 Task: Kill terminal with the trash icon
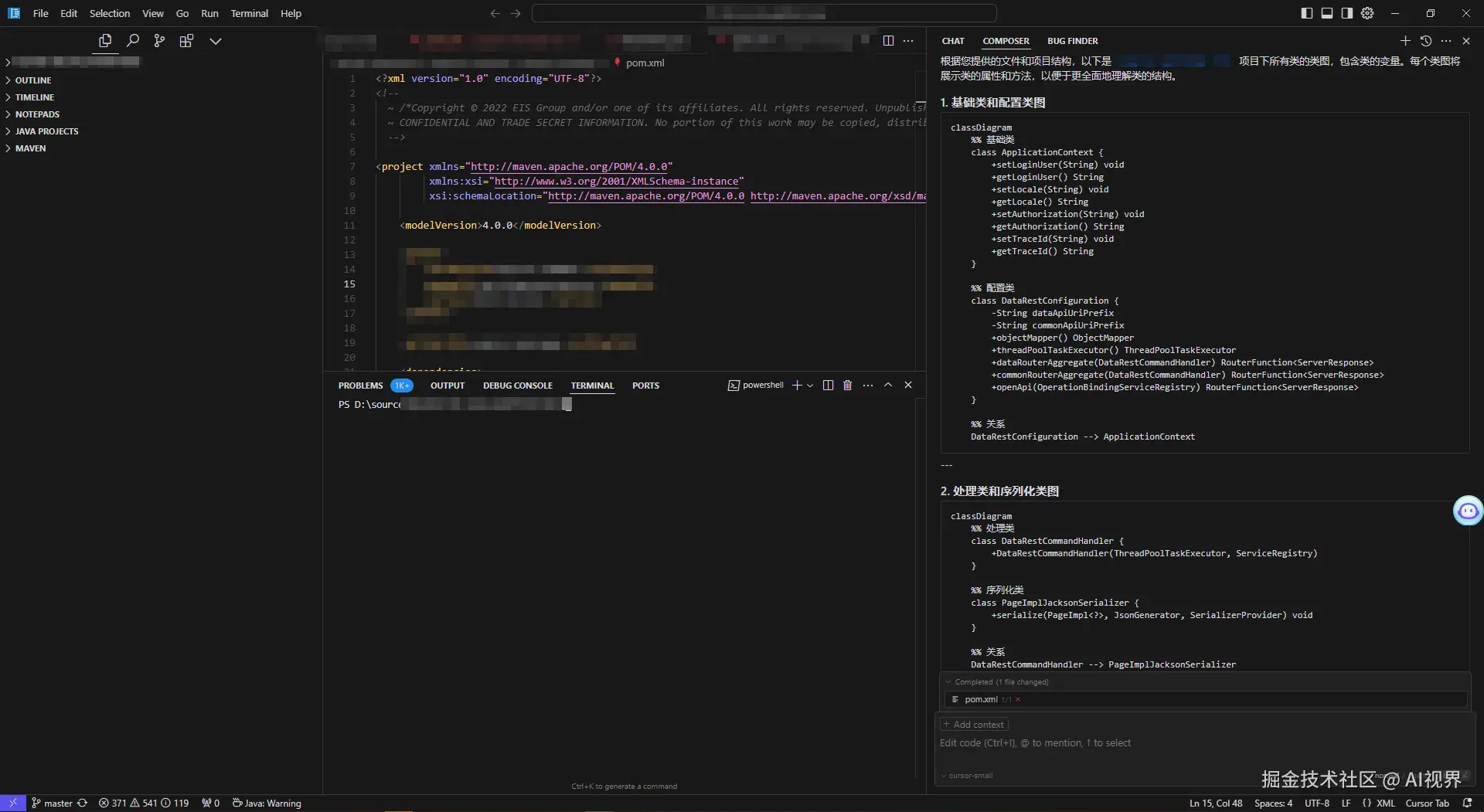coord(847,385)
